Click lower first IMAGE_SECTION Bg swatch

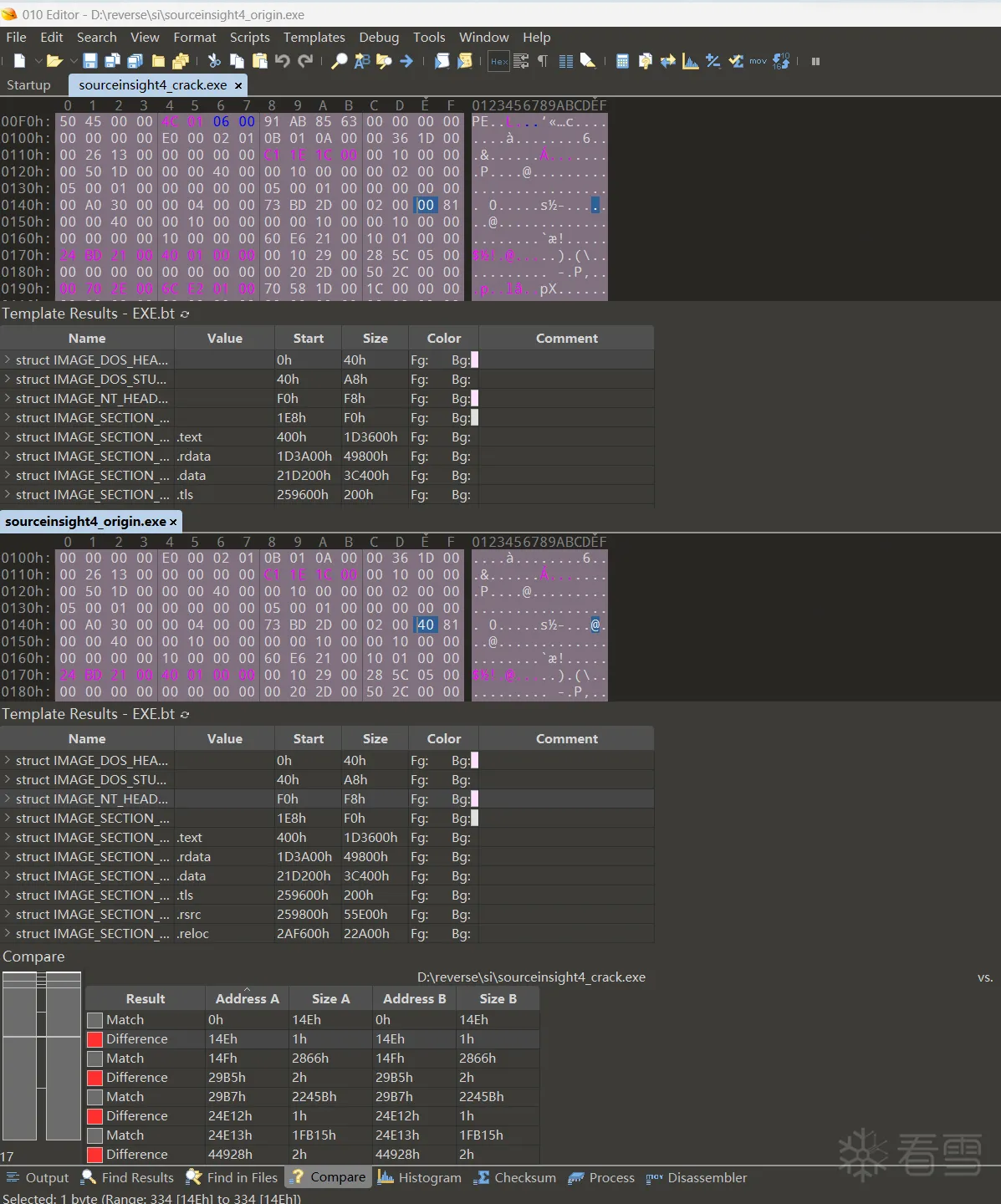474,818
